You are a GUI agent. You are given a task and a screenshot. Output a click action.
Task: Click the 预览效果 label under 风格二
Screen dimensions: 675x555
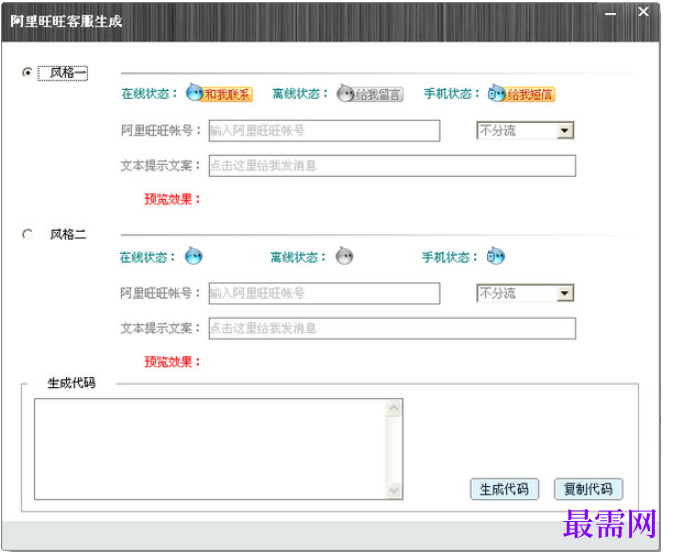[x=172, y=362]
